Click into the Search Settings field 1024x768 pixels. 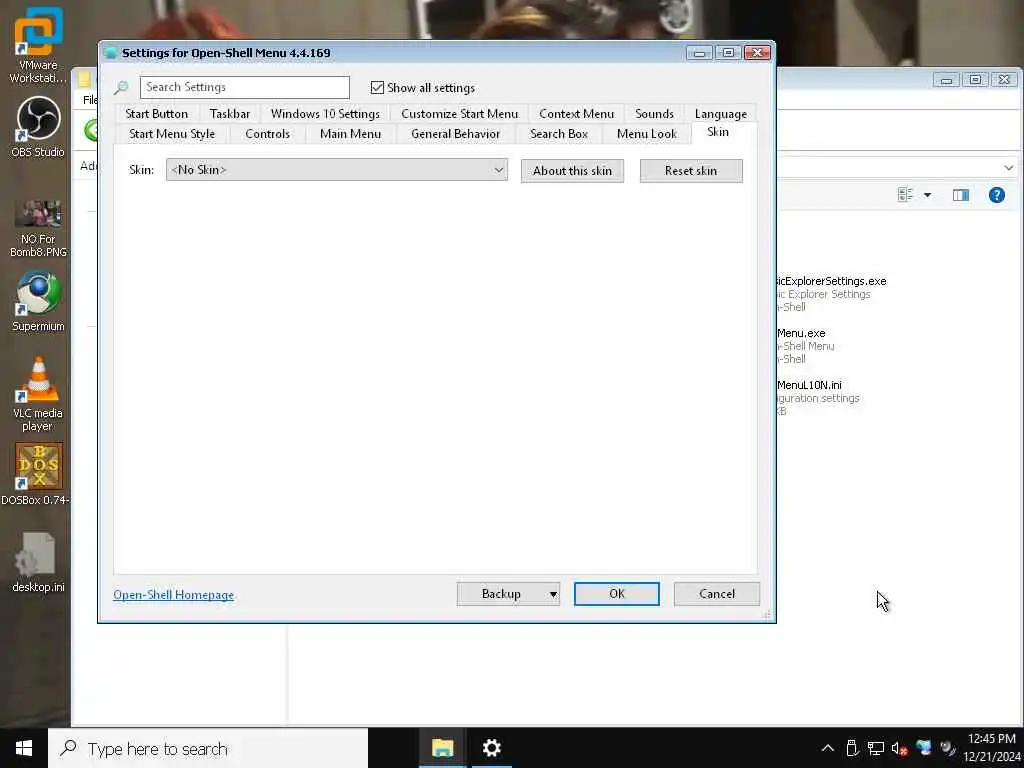(245, 88)
